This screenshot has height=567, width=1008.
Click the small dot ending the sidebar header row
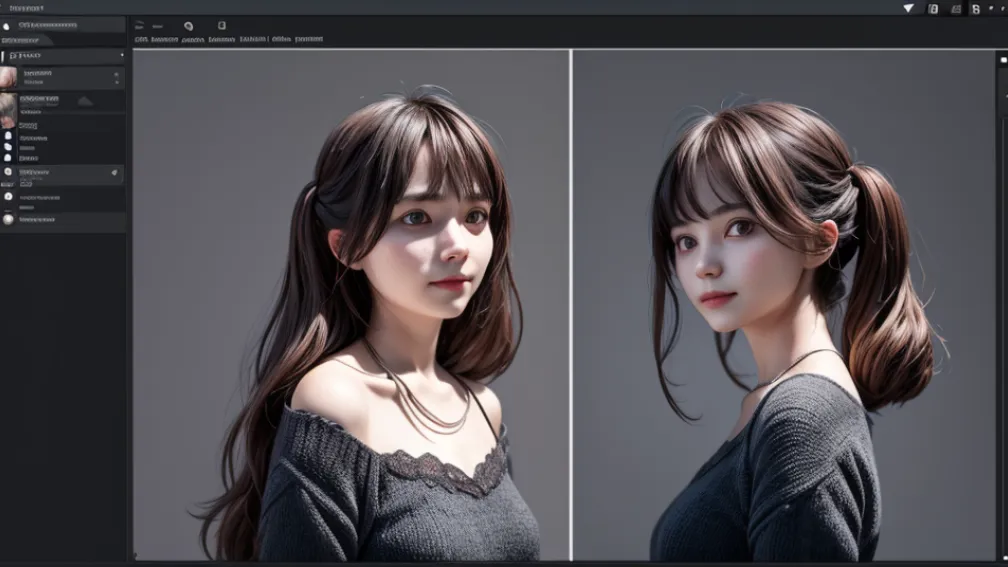click(x=122, y=55)
